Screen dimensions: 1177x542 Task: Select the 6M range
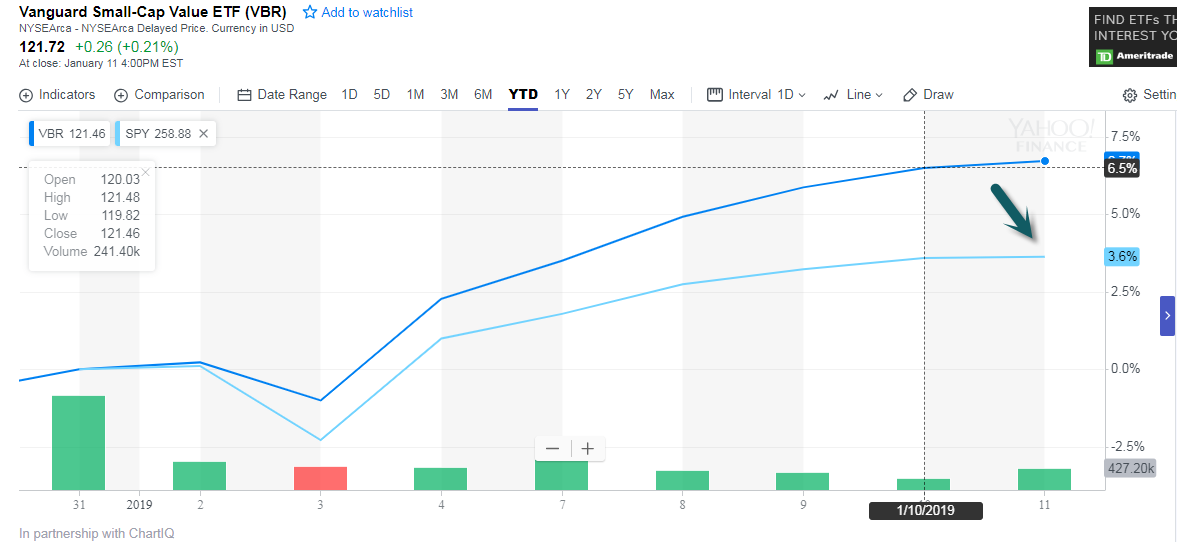[x=483, y=95]
